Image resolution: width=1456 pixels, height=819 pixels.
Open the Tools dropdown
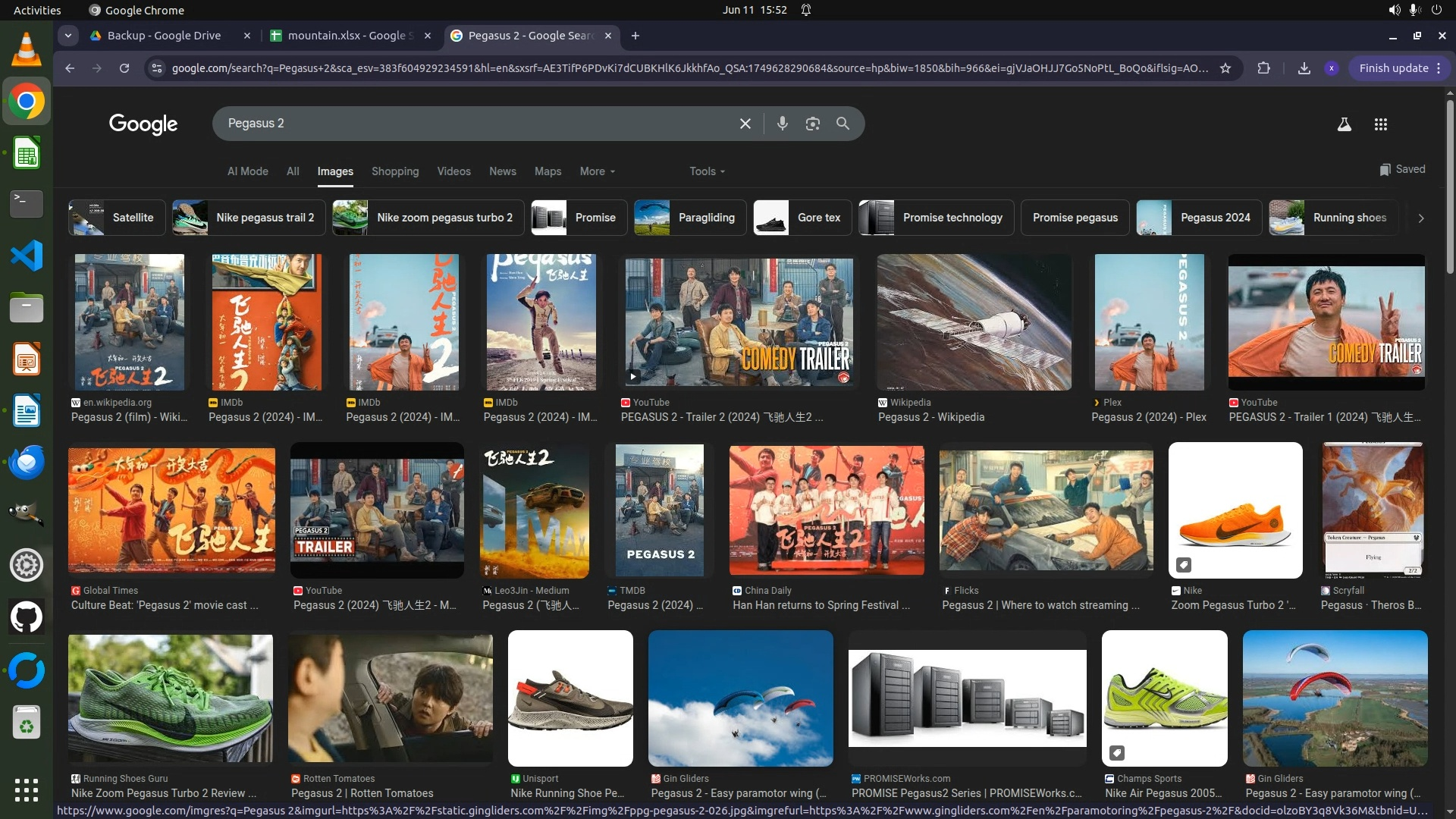pyautogui.click(x=707, y=171)
